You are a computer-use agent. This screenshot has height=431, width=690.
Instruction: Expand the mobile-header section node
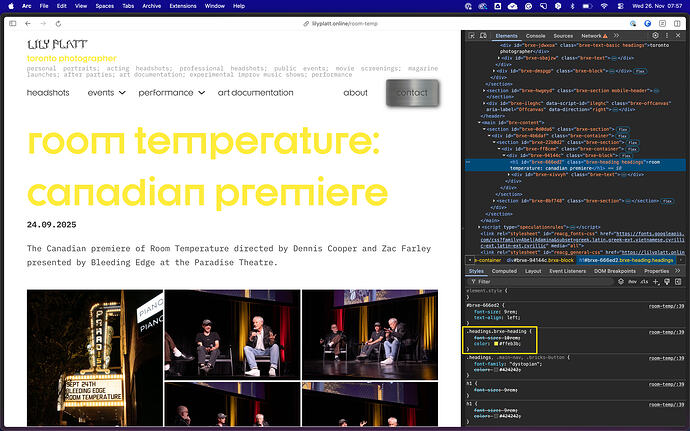[x=484, y=90]
